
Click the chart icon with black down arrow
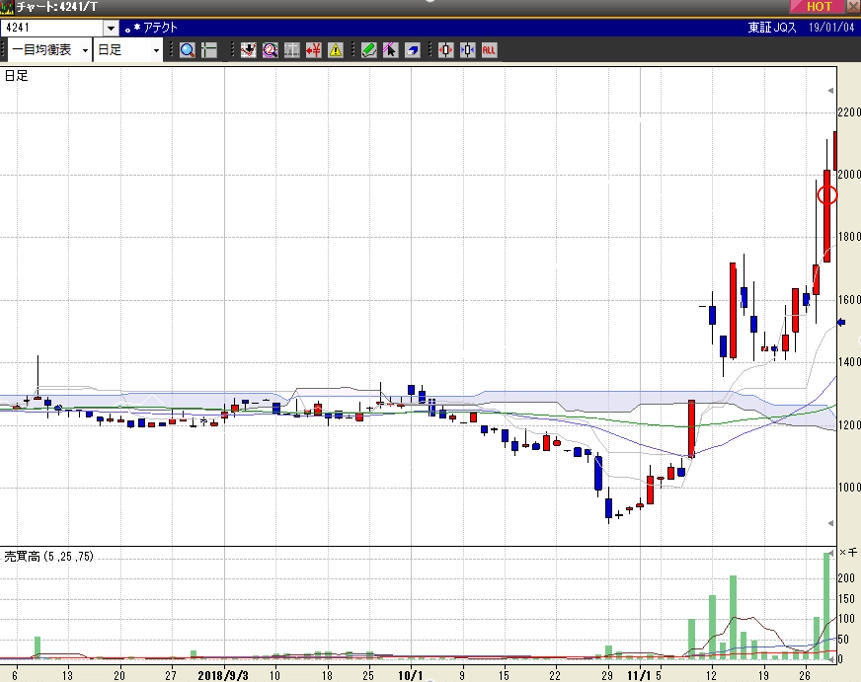pos(248,50)
